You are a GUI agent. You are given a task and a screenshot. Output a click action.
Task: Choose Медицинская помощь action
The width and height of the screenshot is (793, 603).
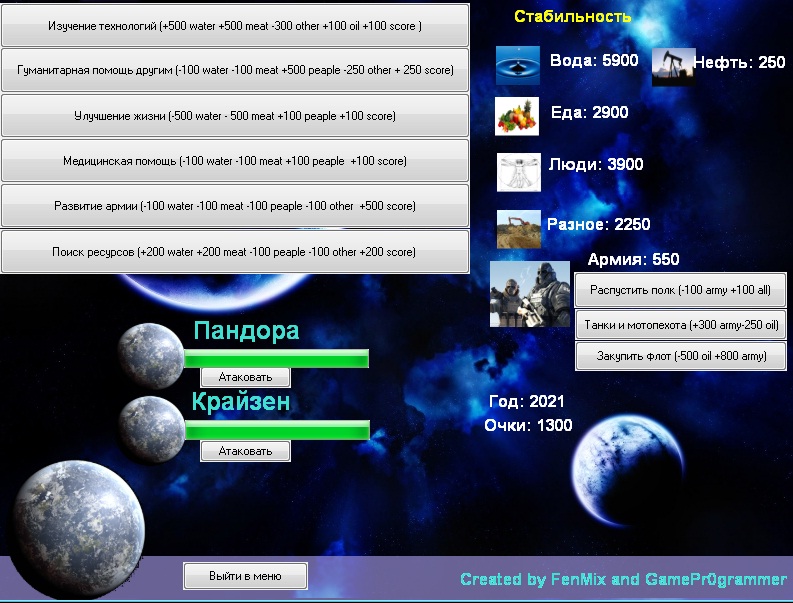click(235, 161)
